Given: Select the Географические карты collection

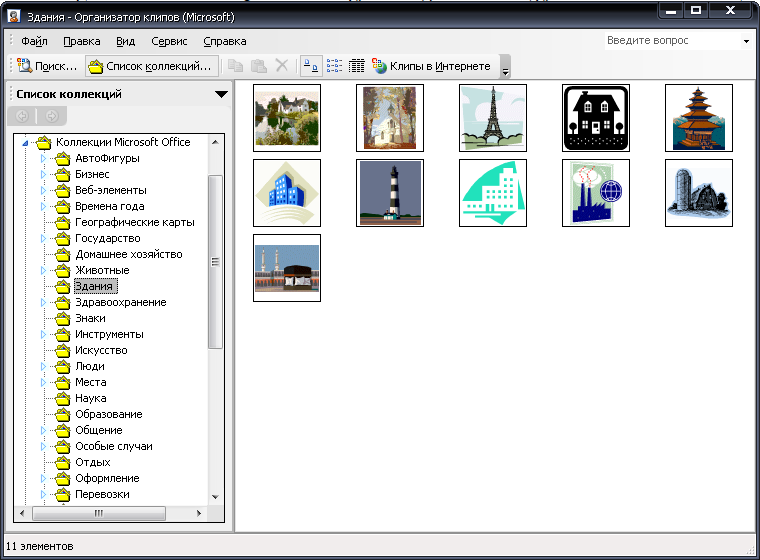Looking at the screenshot, I should click(x=134, y=222).
